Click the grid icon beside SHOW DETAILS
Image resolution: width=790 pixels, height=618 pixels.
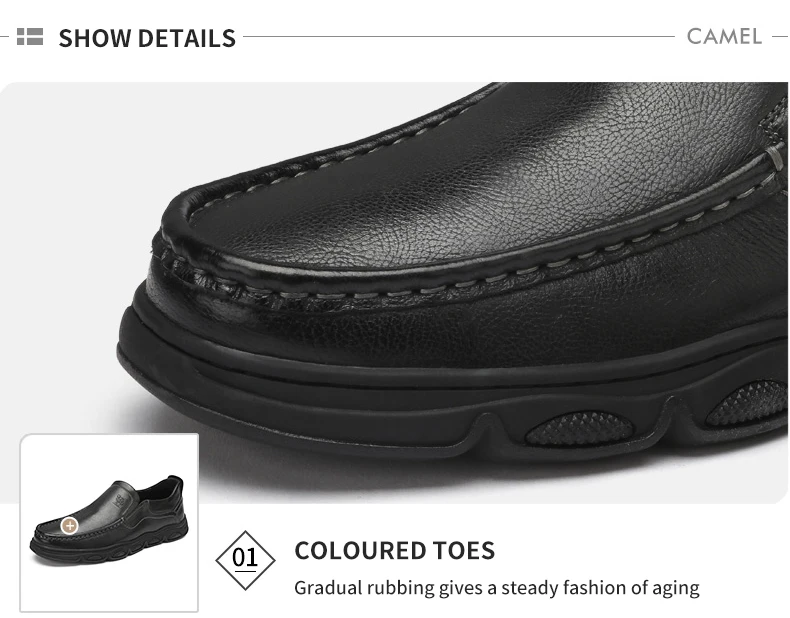pyautogui.click(x=30, y=37)
